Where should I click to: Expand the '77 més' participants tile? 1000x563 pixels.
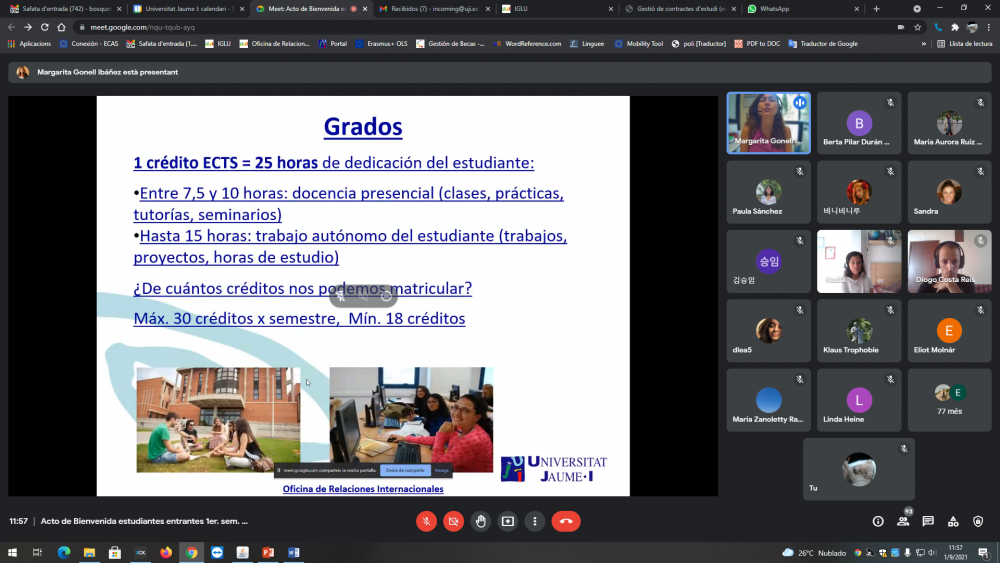(949, 397)
